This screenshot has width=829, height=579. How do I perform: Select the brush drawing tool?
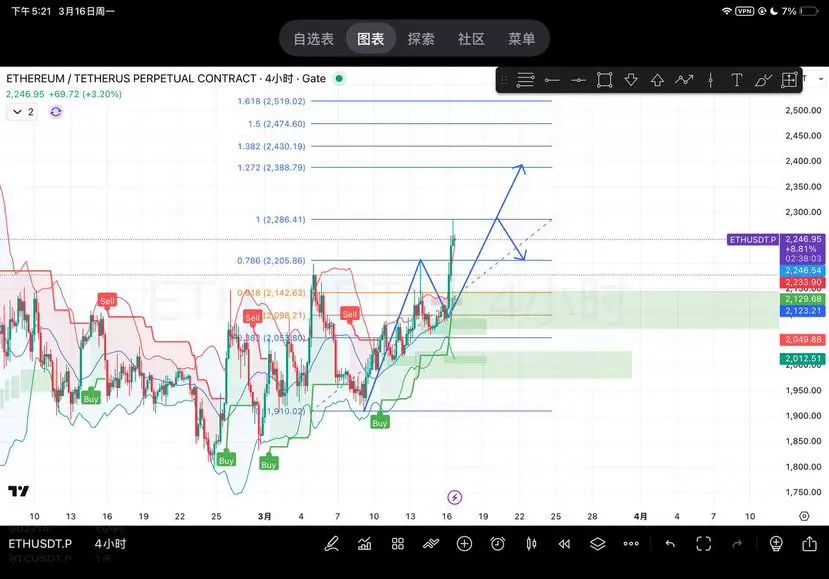[762, 80]
